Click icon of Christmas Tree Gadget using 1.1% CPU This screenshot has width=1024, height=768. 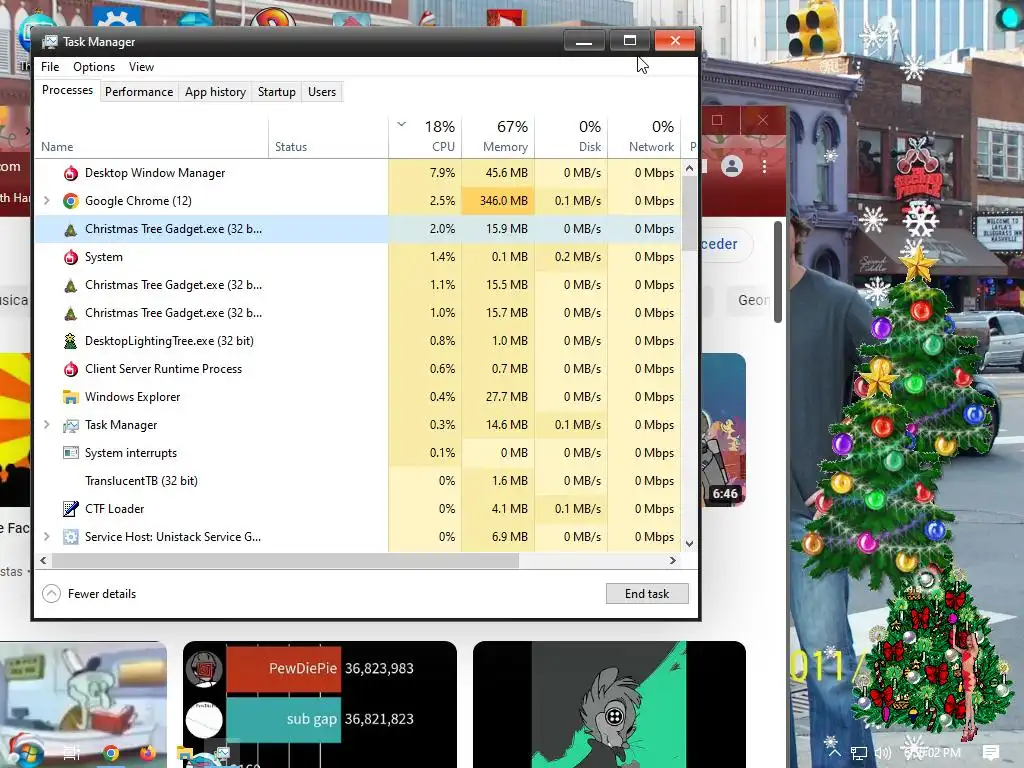click(71, 285)
